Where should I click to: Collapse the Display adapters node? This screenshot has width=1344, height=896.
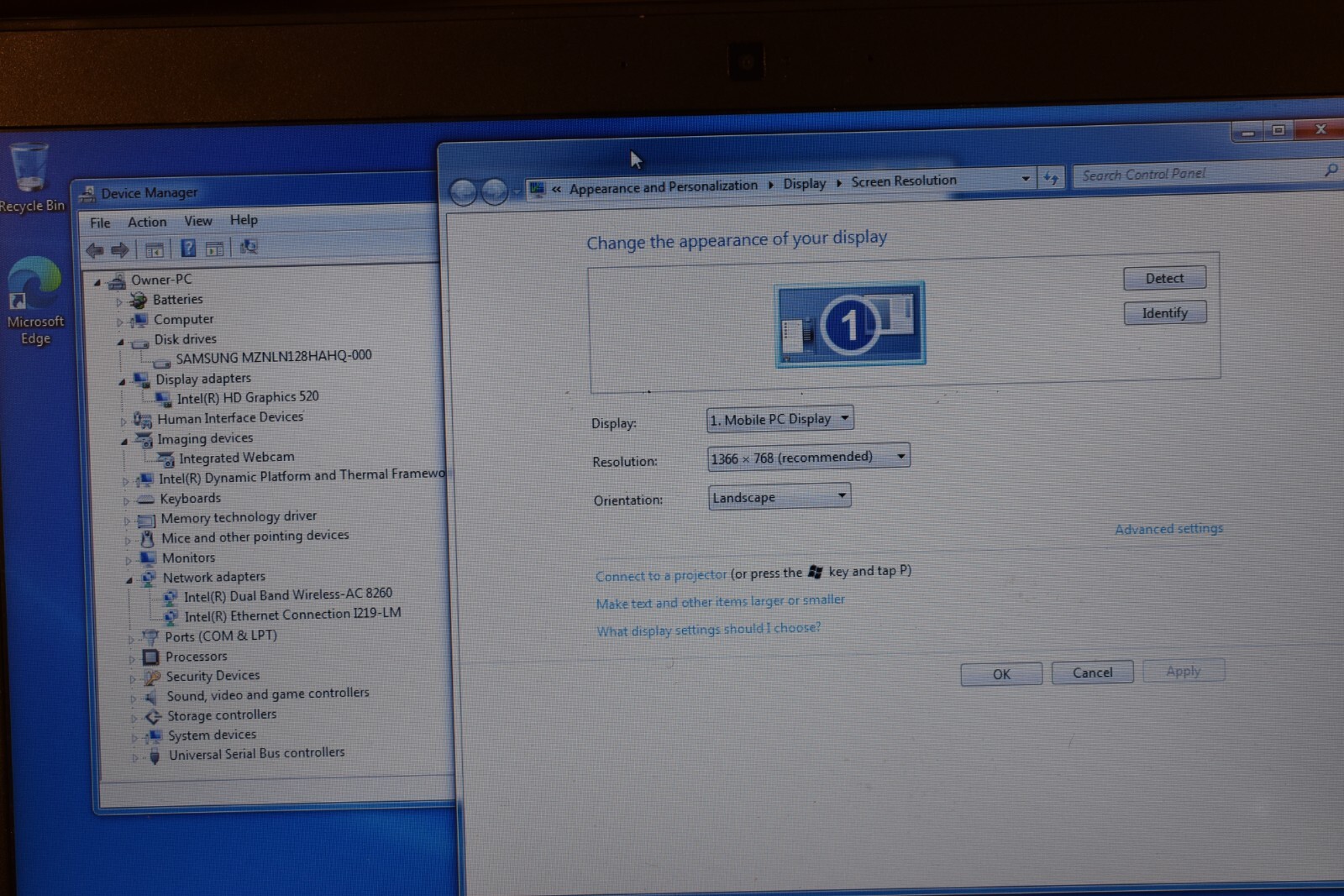point(122,381)
